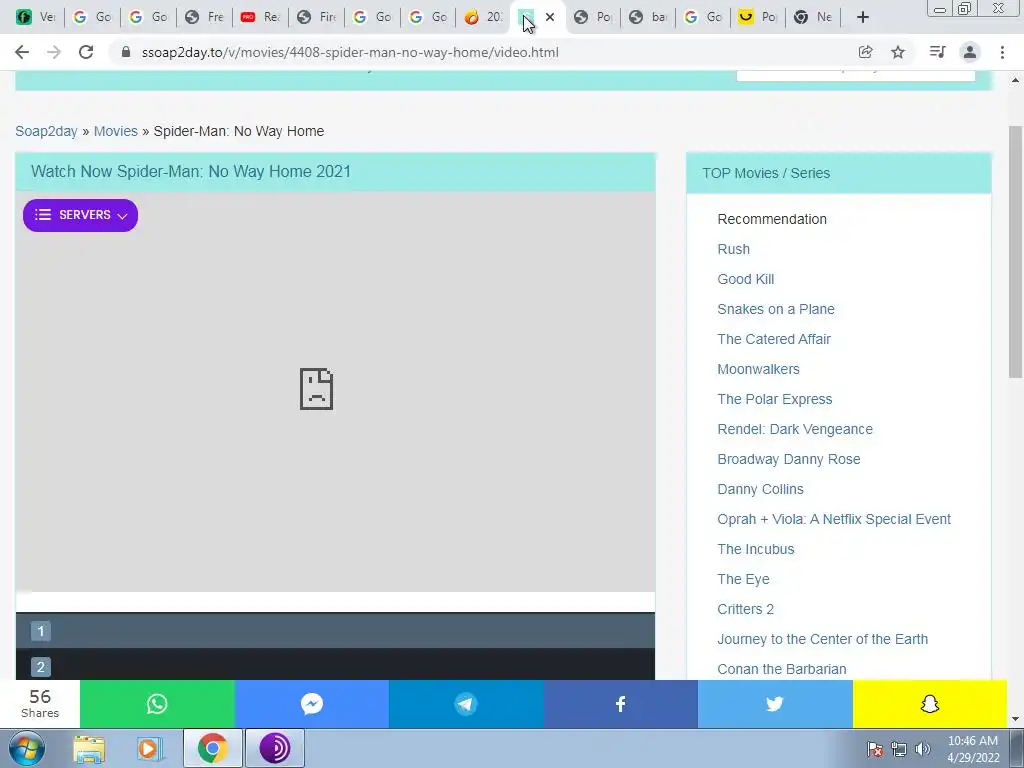
Task: Open Windows Explorer from taskbar
Action: click(x=89, y=748)
